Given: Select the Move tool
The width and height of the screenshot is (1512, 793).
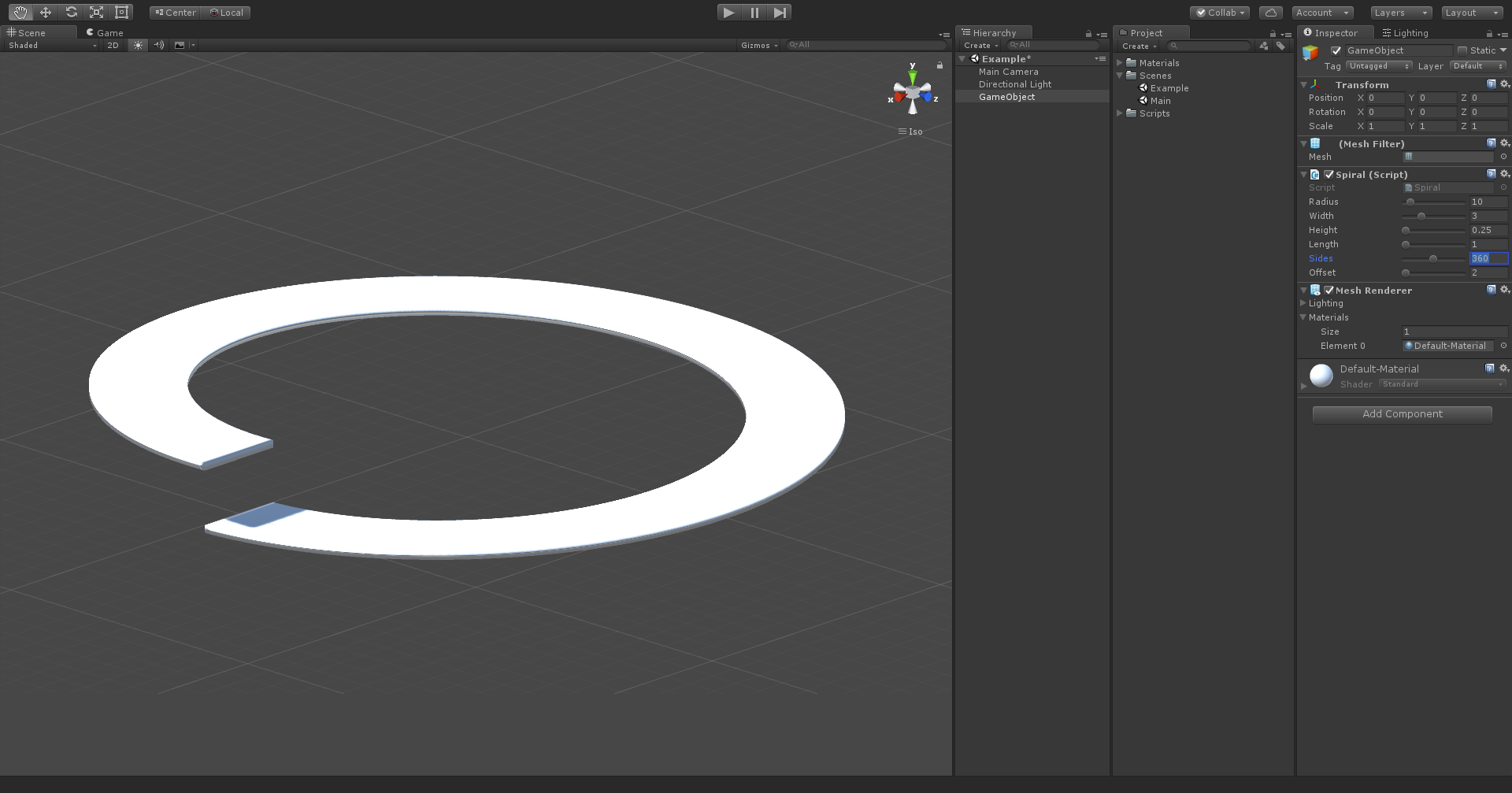Looking at the screenshot, I should tap(46, 13).
